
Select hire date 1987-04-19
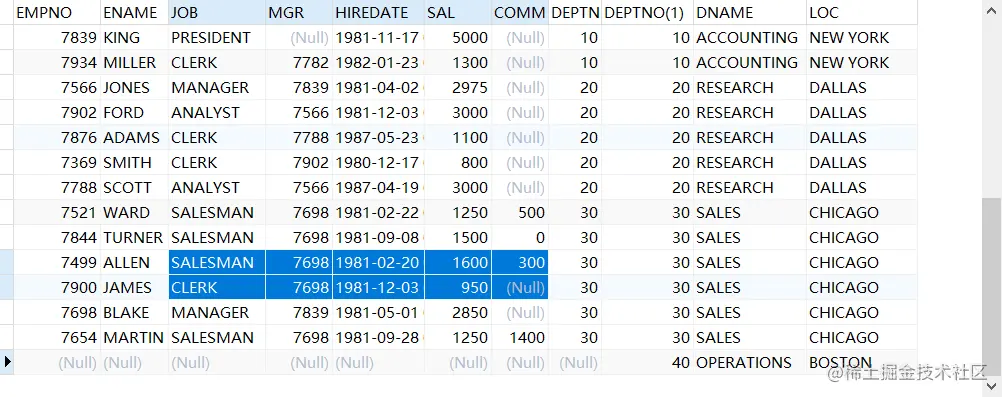pyautogui.click(x=378, y=187)
